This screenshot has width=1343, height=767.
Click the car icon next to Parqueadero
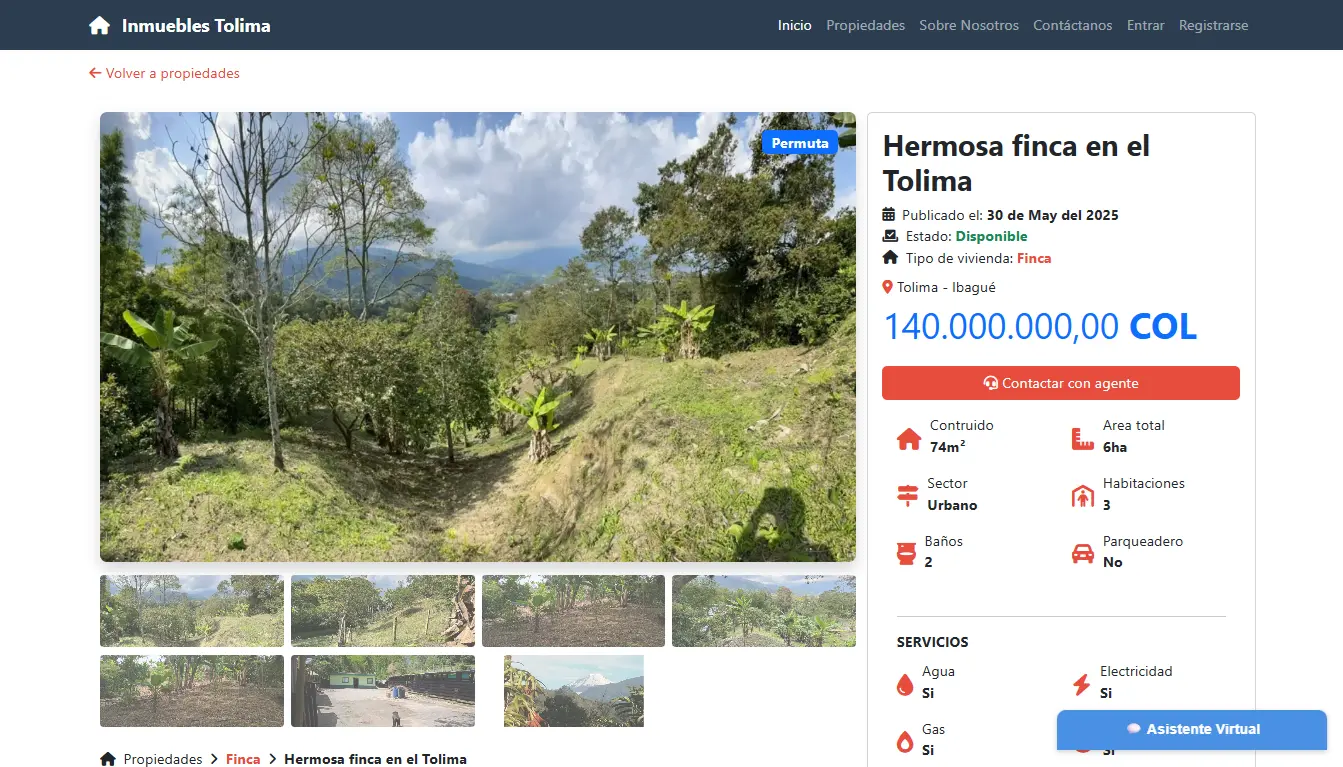click(x=1084, y=552)
